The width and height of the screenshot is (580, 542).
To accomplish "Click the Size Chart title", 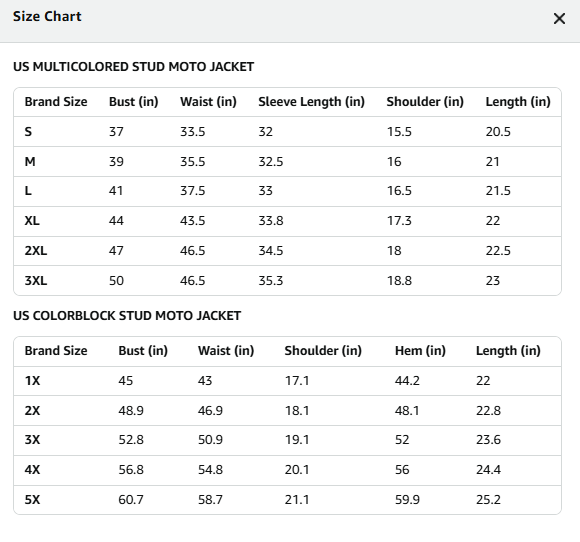I will (x=47, y=17).
